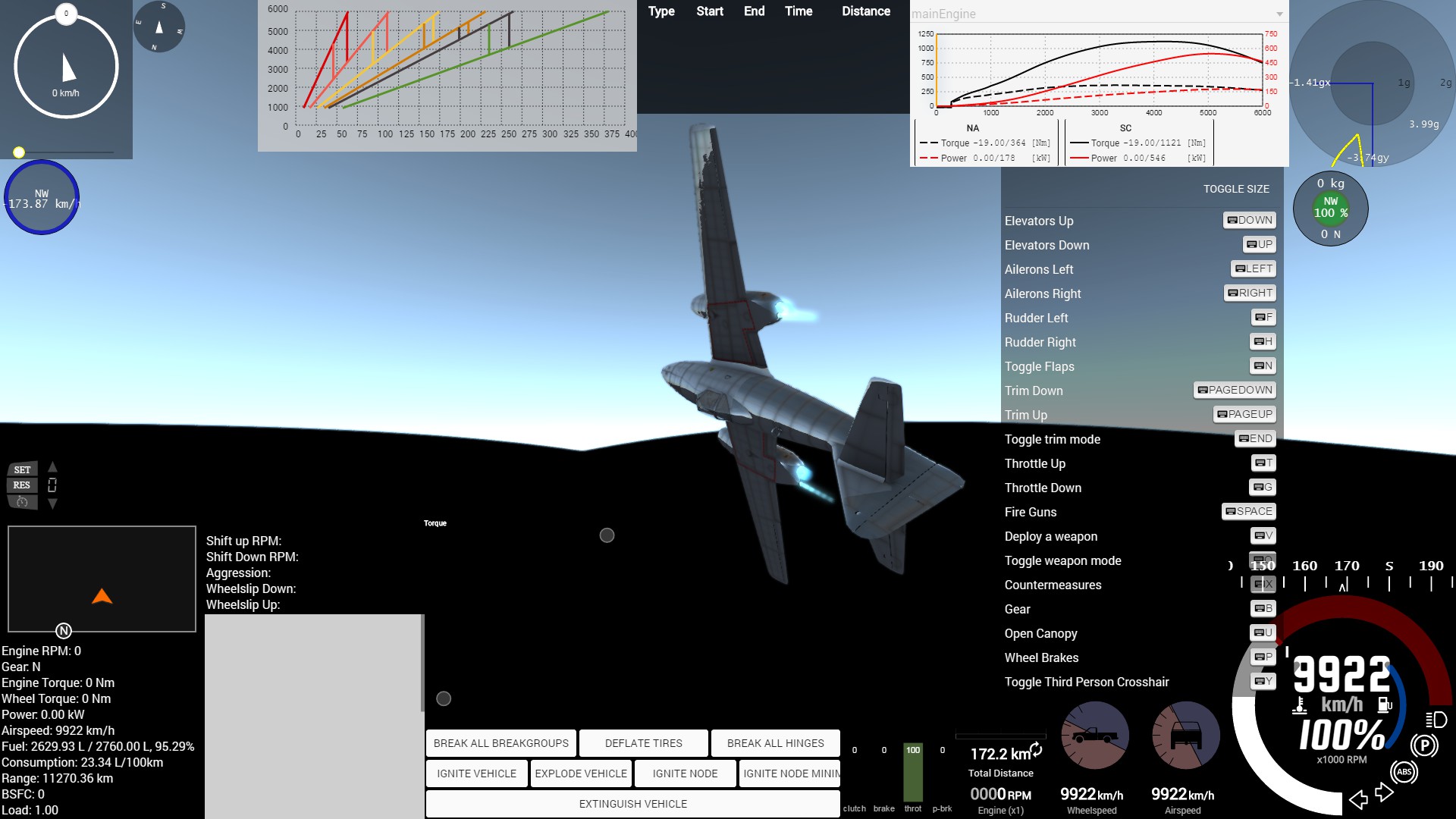1456x819 pixels.
Task: Click the PAGEUP key badge for Trim Up
Action: (x=1244, y=414)
